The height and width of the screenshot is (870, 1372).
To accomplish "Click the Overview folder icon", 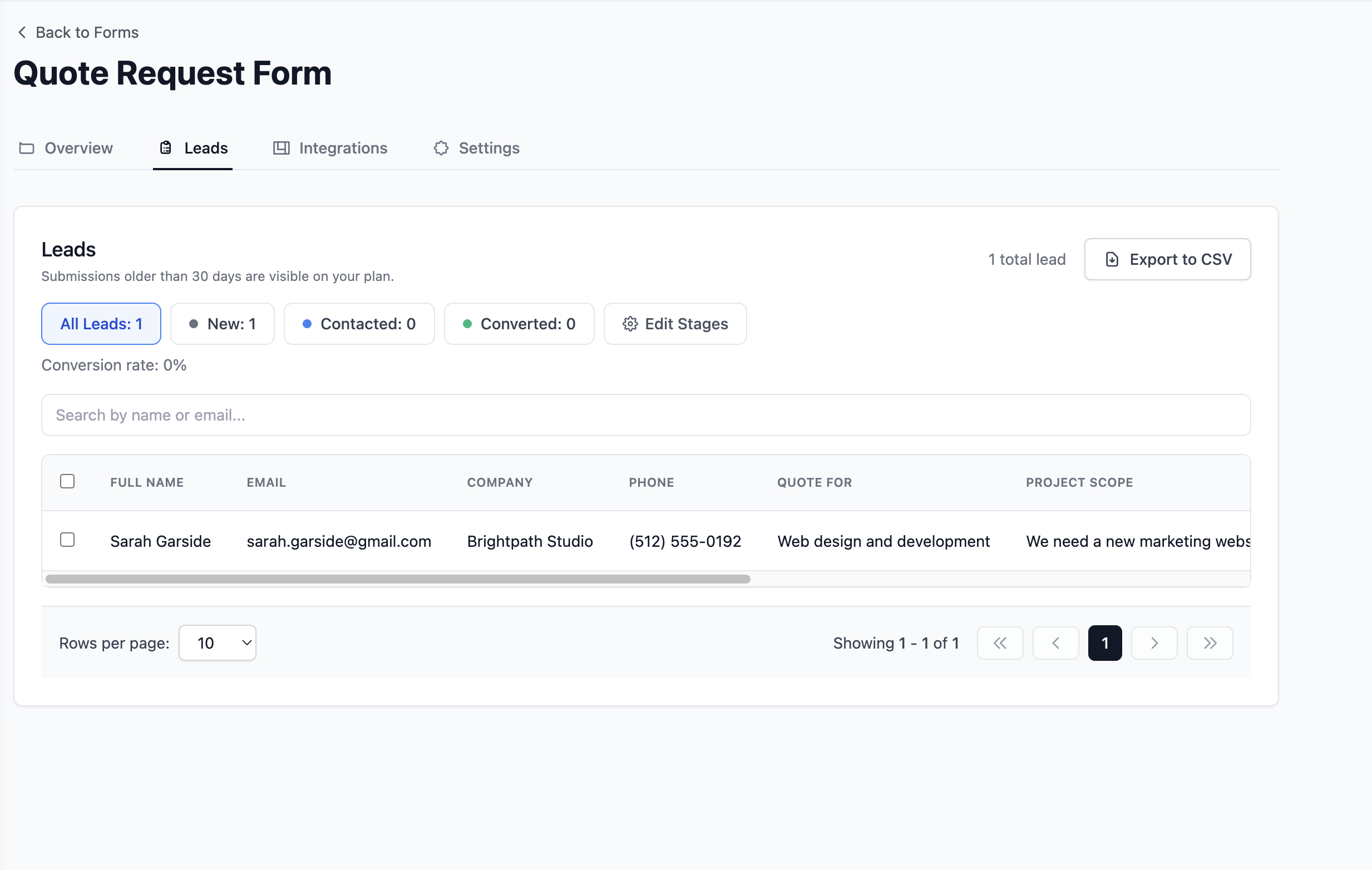I will 27,148.
